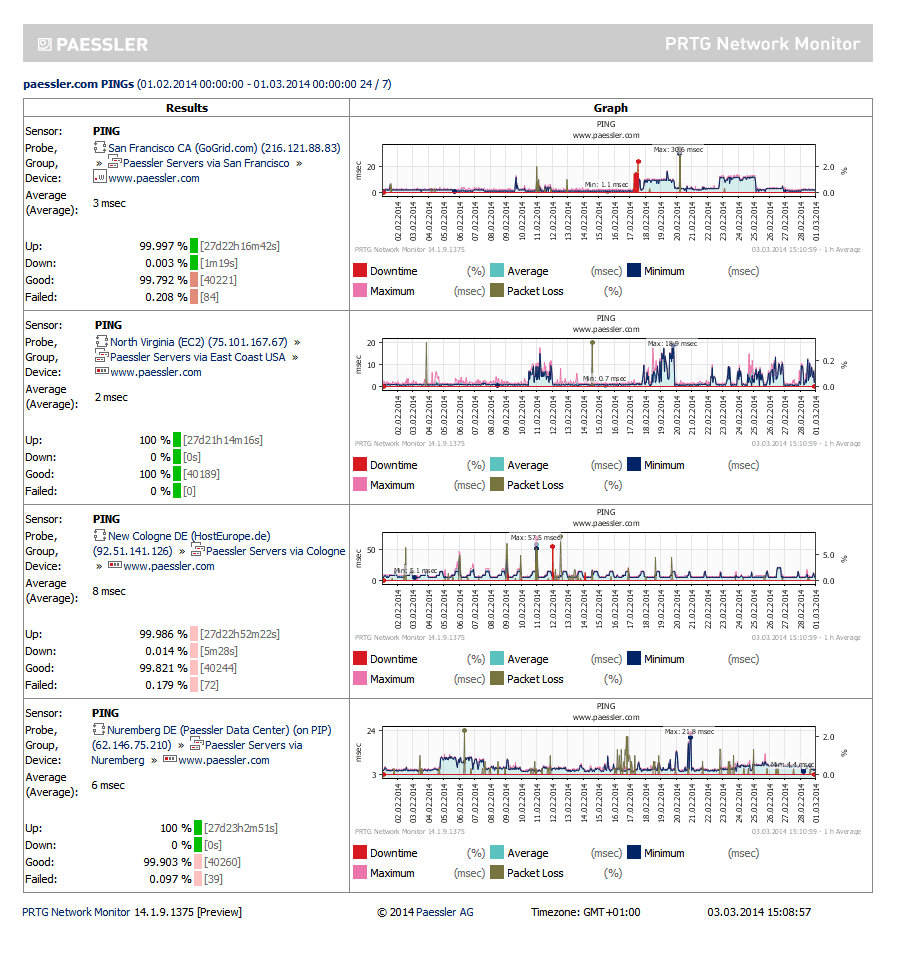The height and width of the screenshot is (956, 903).
Task: Click the red Downtime legend swatch in first graph
Action: point(360,270)
